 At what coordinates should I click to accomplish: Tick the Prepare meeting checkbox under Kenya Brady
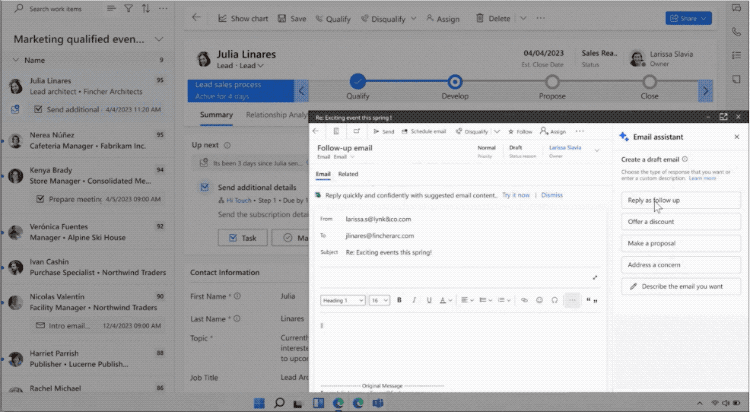click(x=40, y=199)
